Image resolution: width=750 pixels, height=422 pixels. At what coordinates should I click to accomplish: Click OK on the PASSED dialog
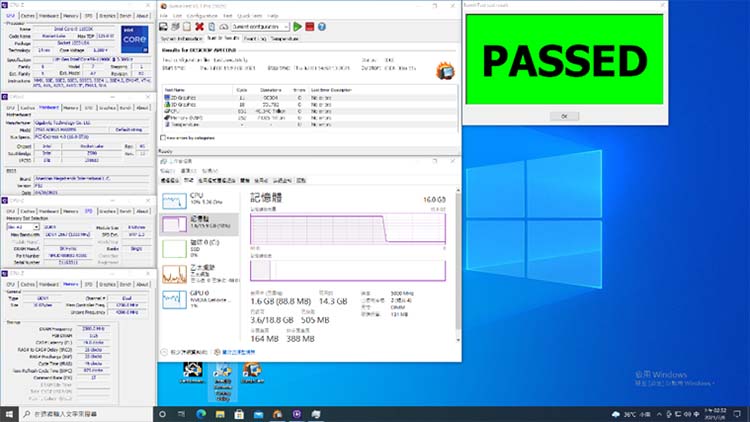(x=563, y=116)
